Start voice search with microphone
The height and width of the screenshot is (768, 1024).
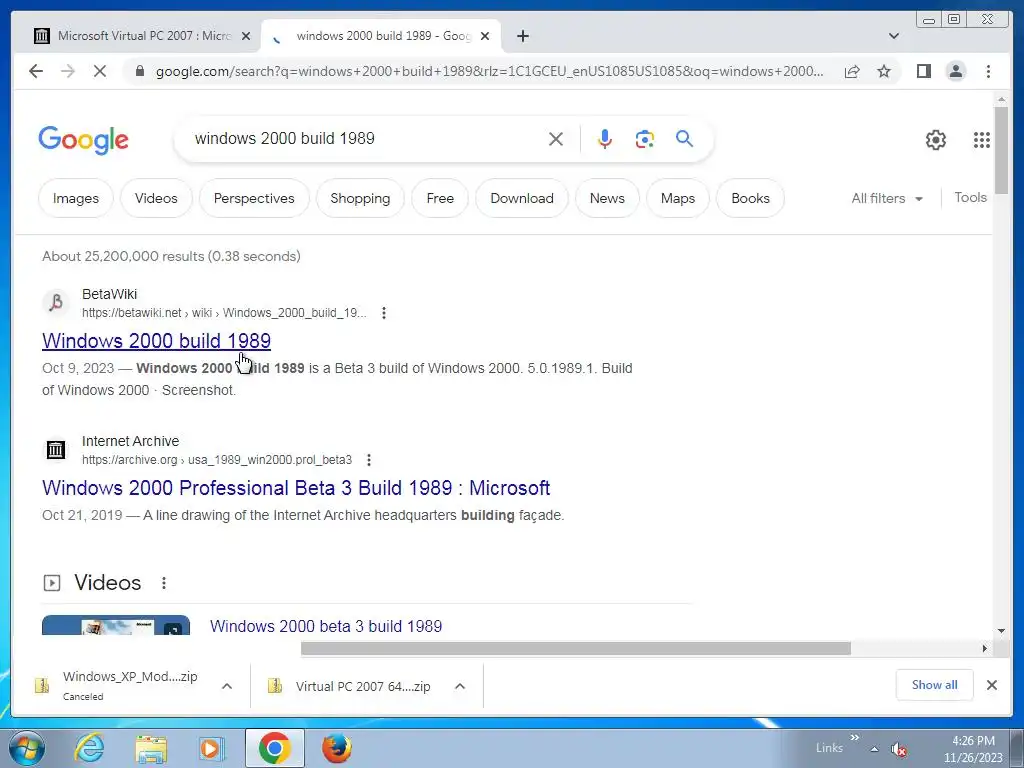coord(605,138)
